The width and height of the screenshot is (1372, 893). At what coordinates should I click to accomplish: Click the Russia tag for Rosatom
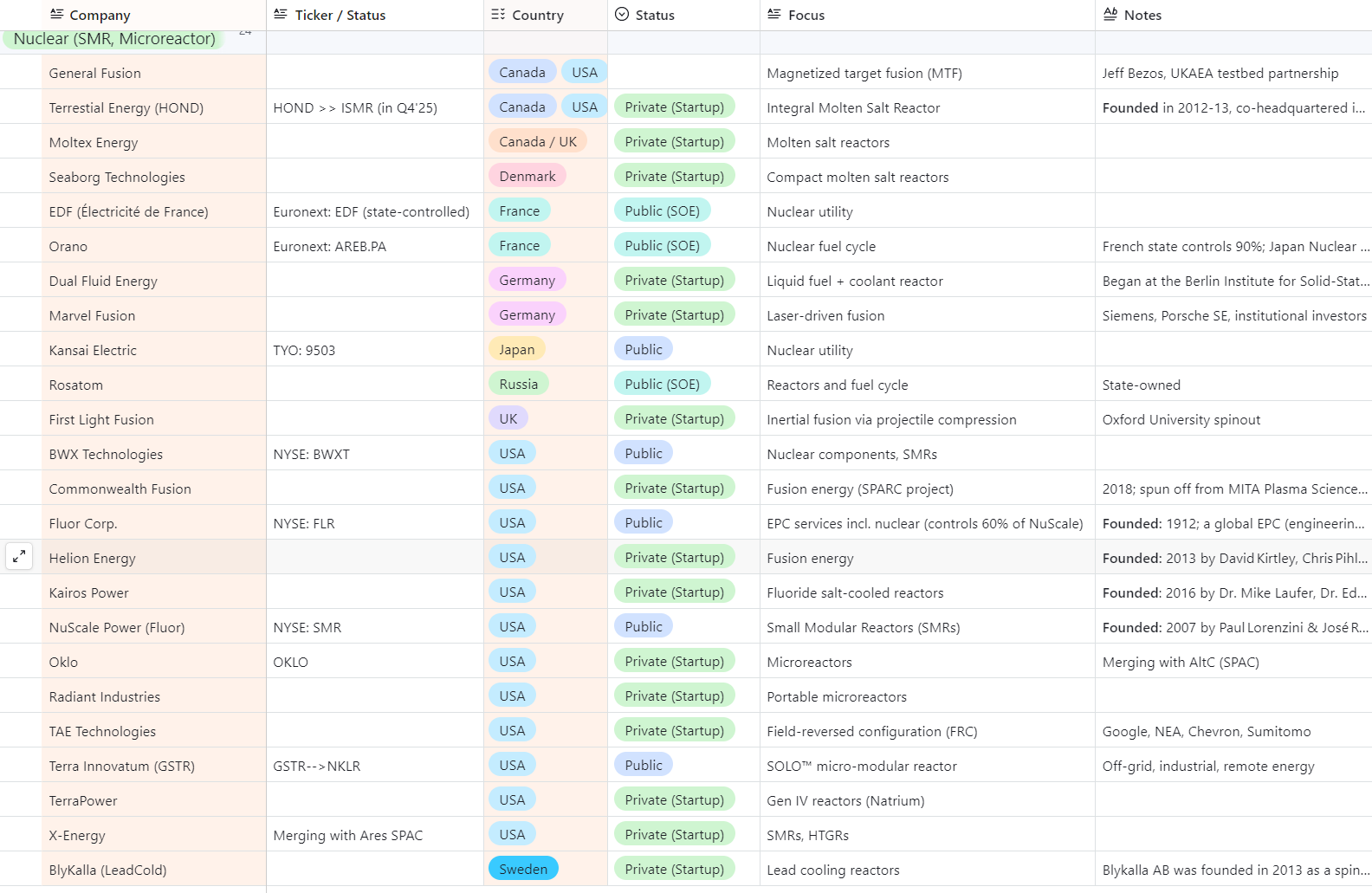(519, 384)
